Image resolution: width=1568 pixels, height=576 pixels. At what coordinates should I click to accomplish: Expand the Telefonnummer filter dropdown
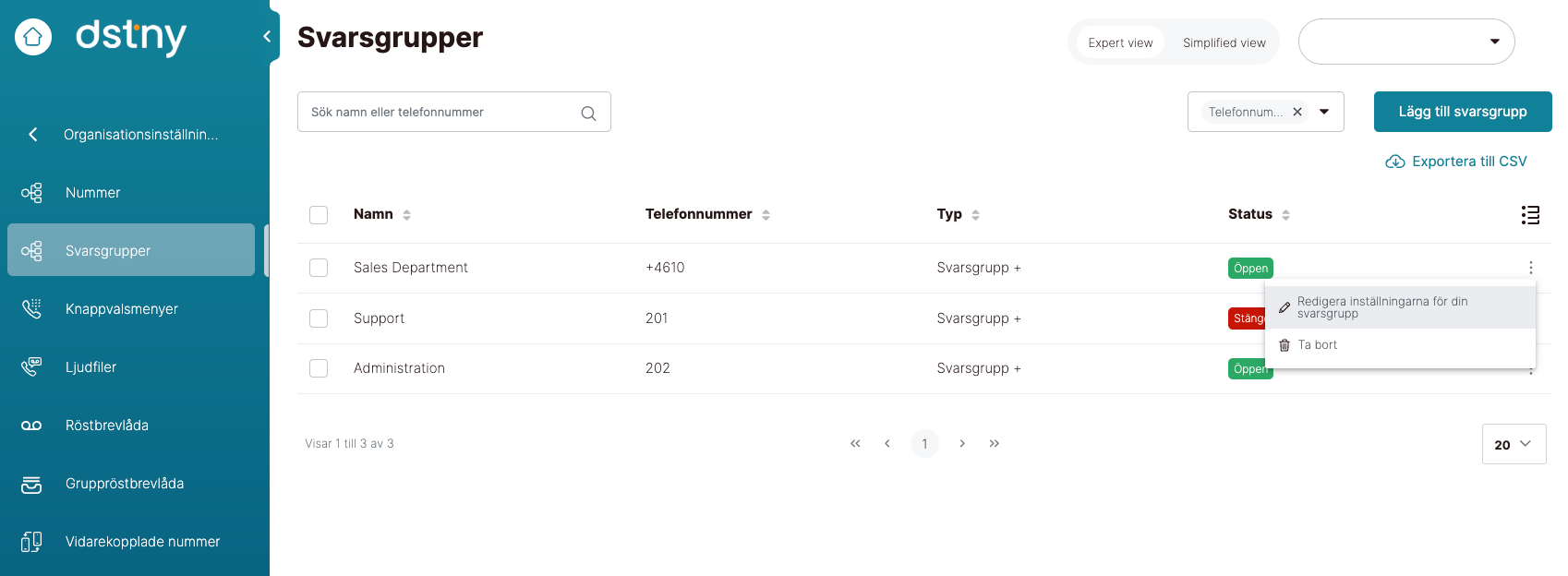pyautogui.click(x=1324, y=112)
